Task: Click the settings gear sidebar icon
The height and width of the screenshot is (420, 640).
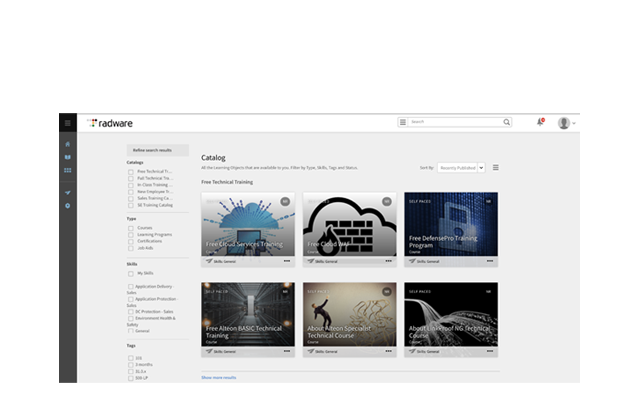Action: click(x=68, y=206)
